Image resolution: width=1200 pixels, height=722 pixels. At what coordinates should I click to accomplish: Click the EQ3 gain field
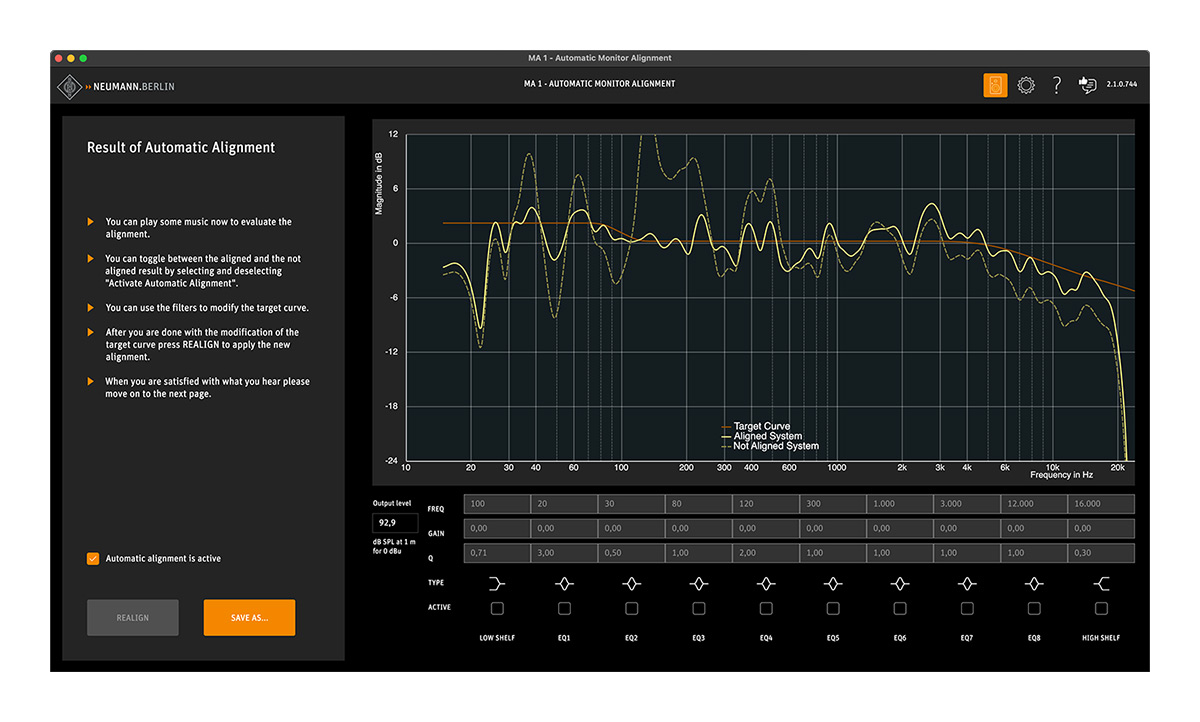click(x=699, y=529)
